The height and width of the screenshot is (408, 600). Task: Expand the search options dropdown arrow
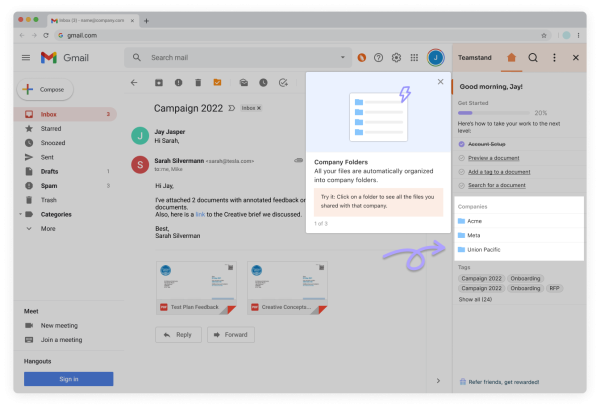tap(342, 57)
